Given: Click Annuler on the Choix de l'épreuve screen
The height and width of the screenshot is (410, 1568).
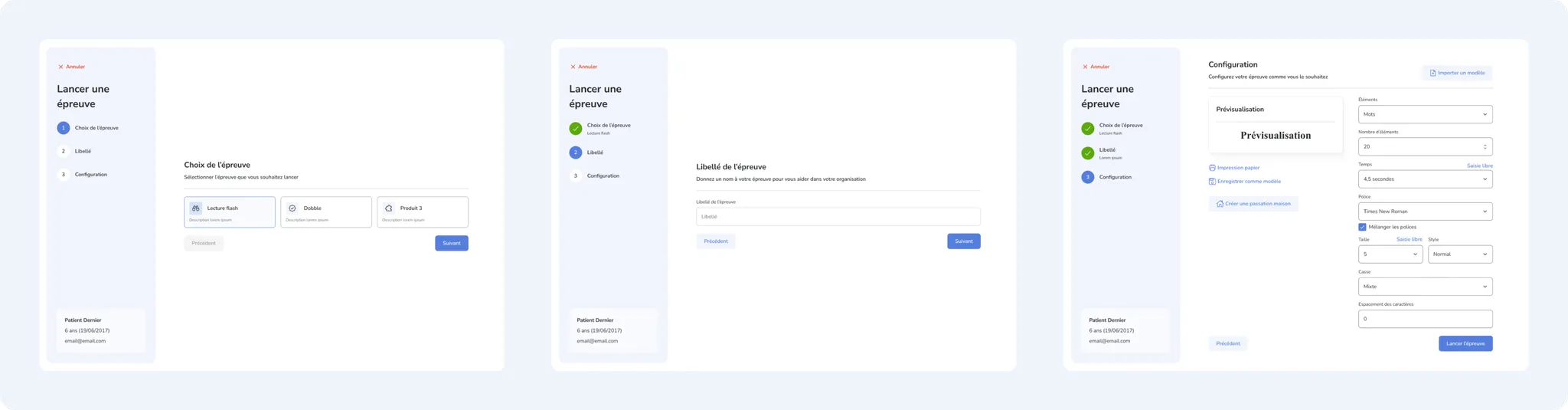Looking at the screenshot, I should point(72,67).
